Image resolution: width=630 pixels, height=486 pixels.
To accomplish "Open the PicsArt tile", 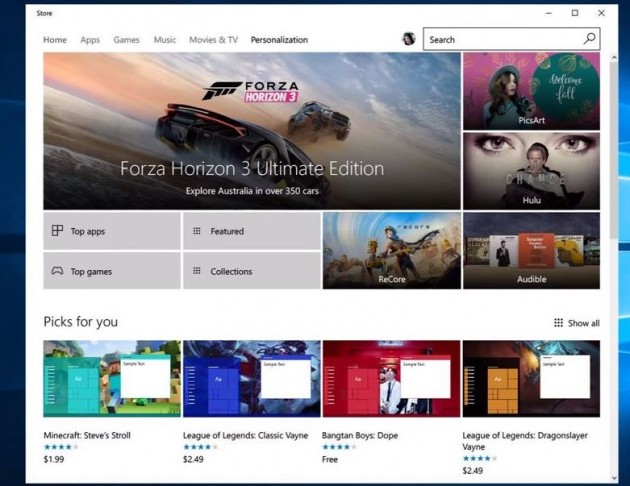I will click(x=531, y=91).
